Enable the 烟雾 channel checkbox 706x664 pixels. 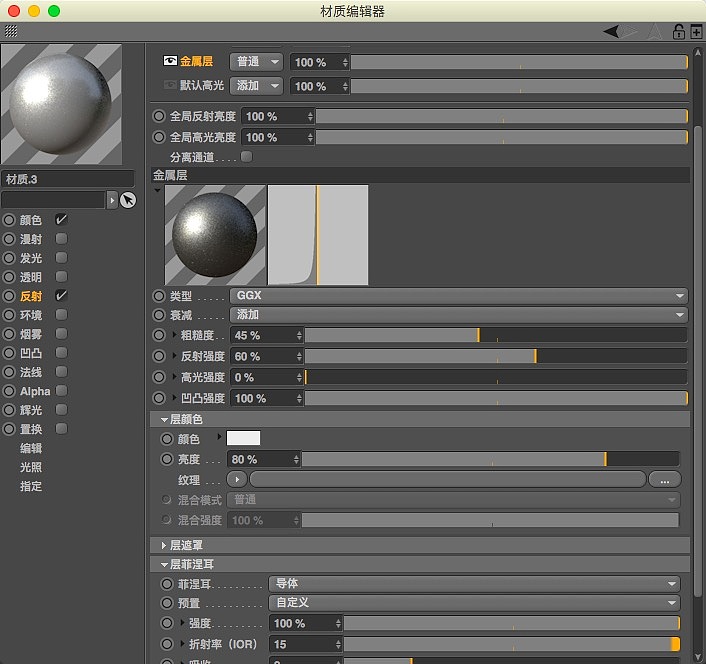tap(61, 334)
